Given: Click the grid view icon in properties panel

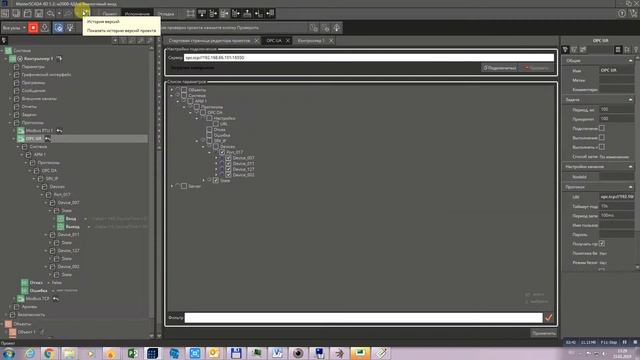Looking at the screenshot, I should coord(618,50).
